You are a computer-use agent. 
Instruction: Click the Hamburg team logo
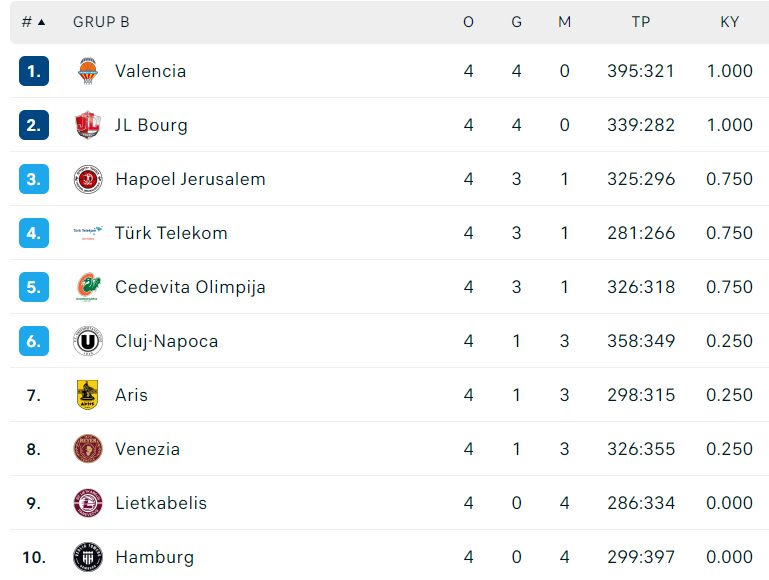tap(88, 557)
